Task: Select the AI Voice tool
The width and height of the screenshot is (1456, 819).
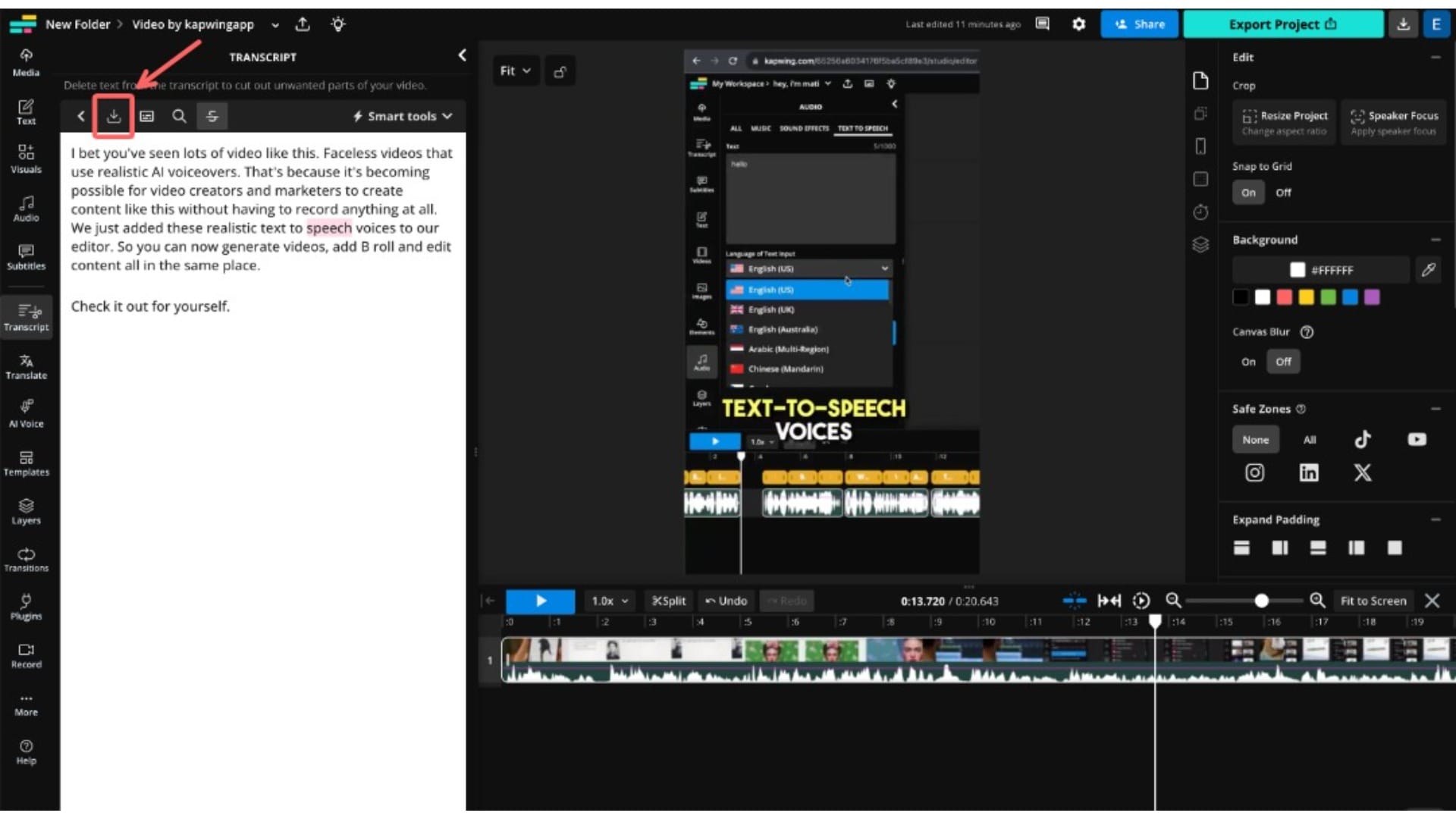Action: pyautogui.click(x=27, y=413)
